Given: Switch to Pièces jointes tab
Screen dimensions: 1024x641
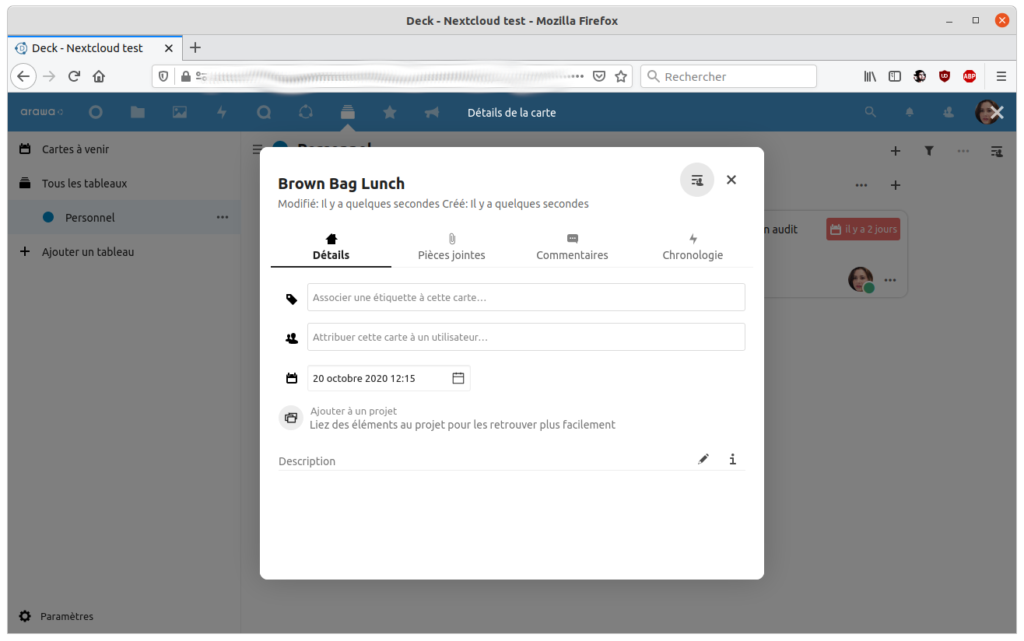Looking at the screenshot, I should [451, 247].
